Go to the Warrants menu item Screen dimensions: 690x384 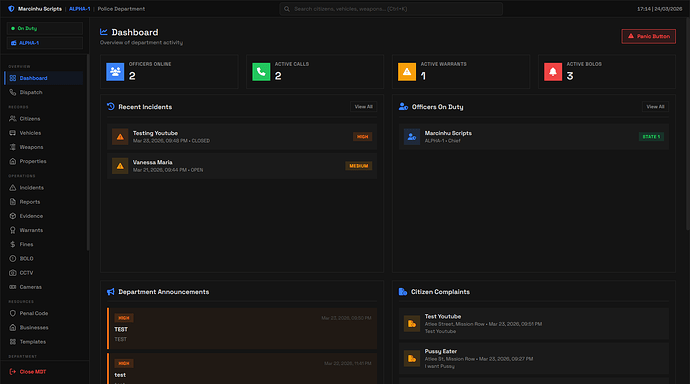tap(44, 230)
